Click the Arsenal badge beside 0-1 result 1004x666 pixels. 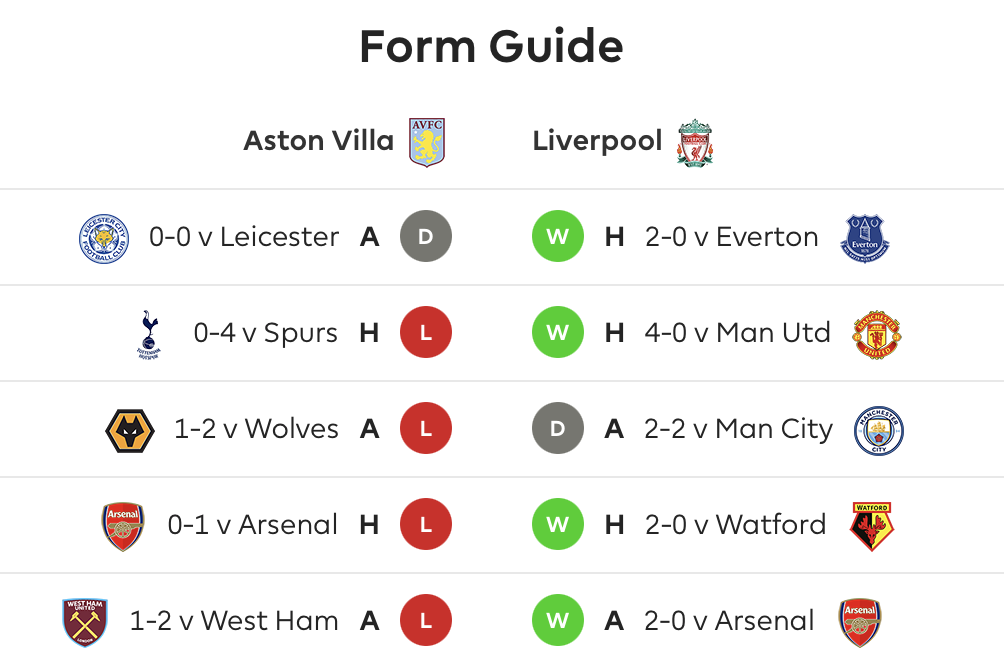point(123,526)
